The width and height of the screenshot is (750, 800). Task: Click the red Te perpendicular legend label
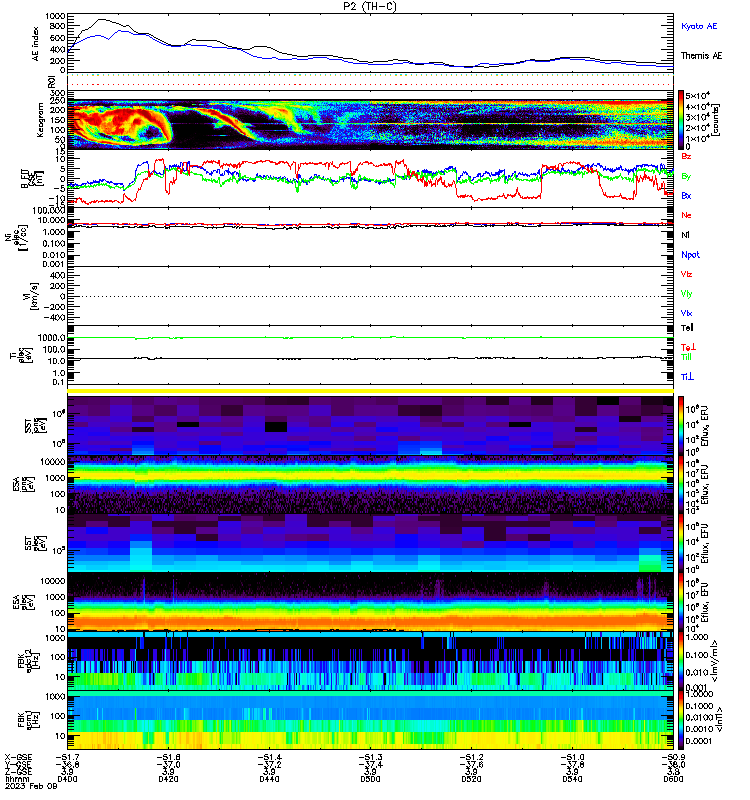pyautogui.click(x=688, y=347)
